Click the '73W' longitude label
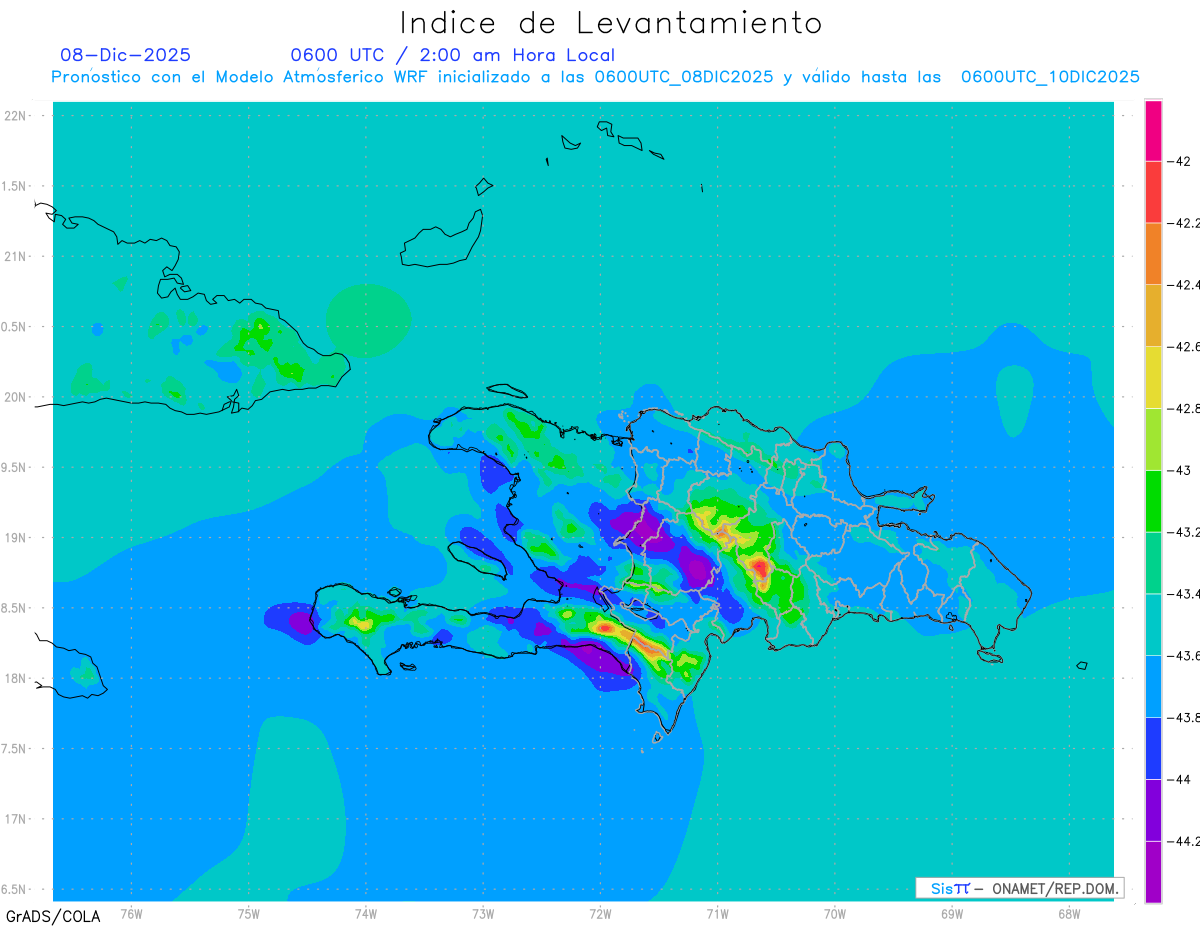The height and width of the screenshot is (927, 1200). click(483, 913)
